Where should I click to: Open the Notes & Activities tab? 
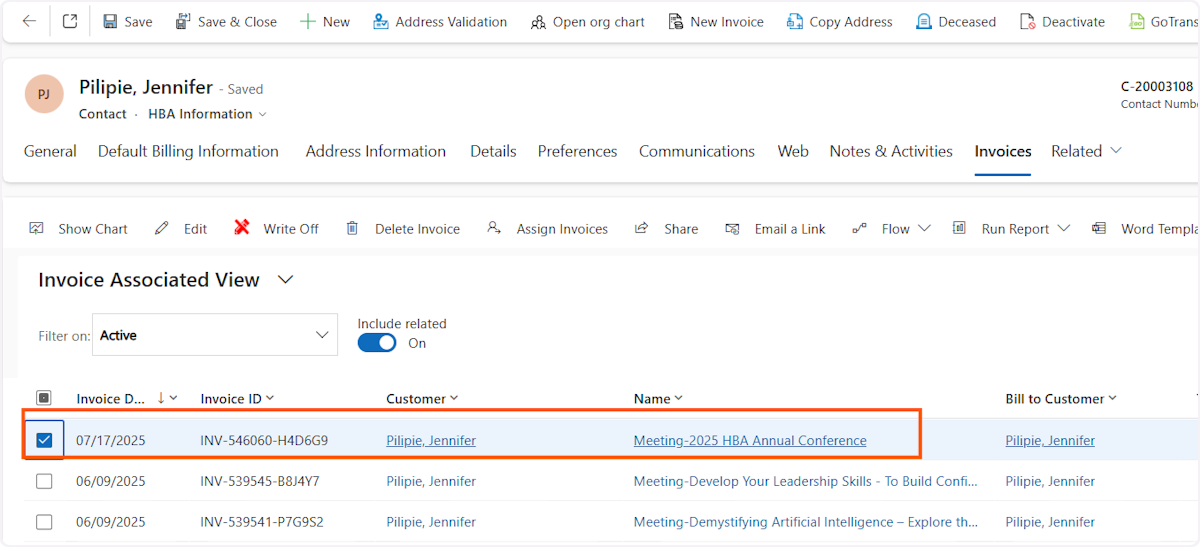pos(890,151)
